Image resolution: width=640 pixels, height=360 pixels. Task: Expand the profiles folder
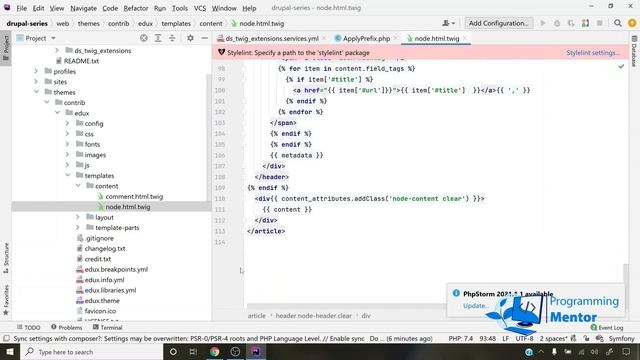coord(36,71)
